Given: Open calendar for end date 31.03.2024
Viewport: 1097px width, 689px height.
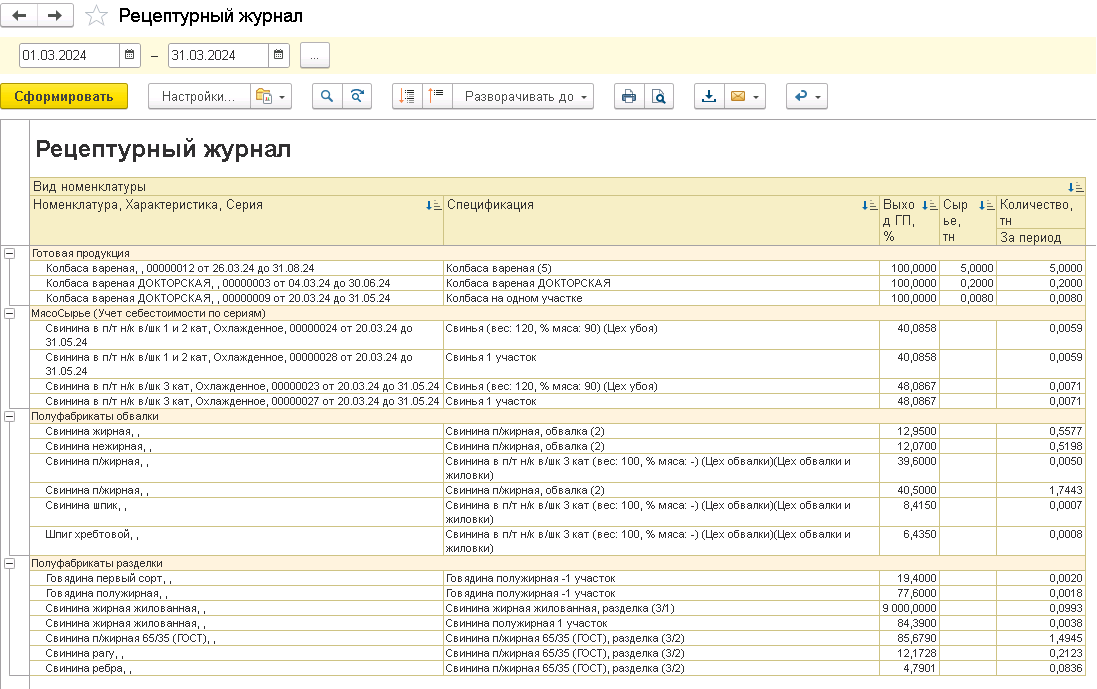Looking at the screenshot, I should click(x=279, y=55).
